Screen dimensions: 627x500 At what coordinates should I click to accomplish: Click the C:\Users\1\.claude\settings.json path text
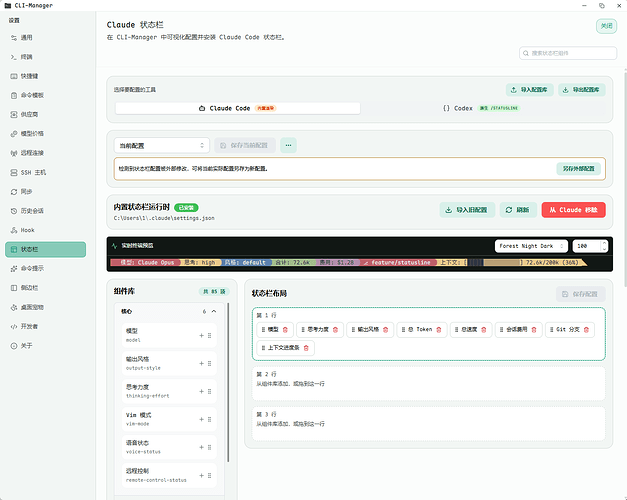coord(164,218)
